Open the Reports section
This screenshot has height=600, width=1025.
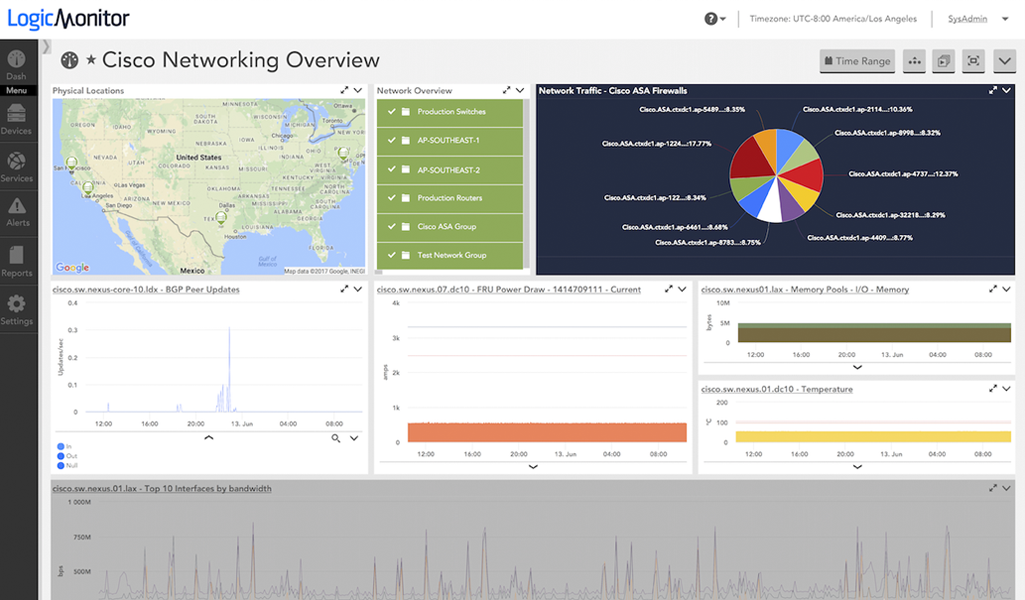click(x=16, y=259)
